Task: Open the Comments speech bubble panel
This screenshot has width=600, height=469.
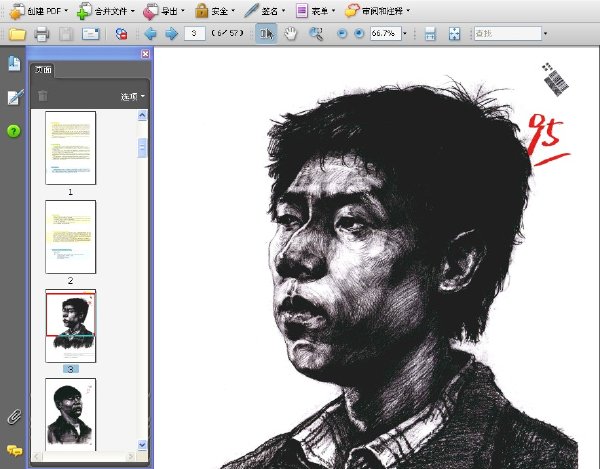Action: [14, 451]
